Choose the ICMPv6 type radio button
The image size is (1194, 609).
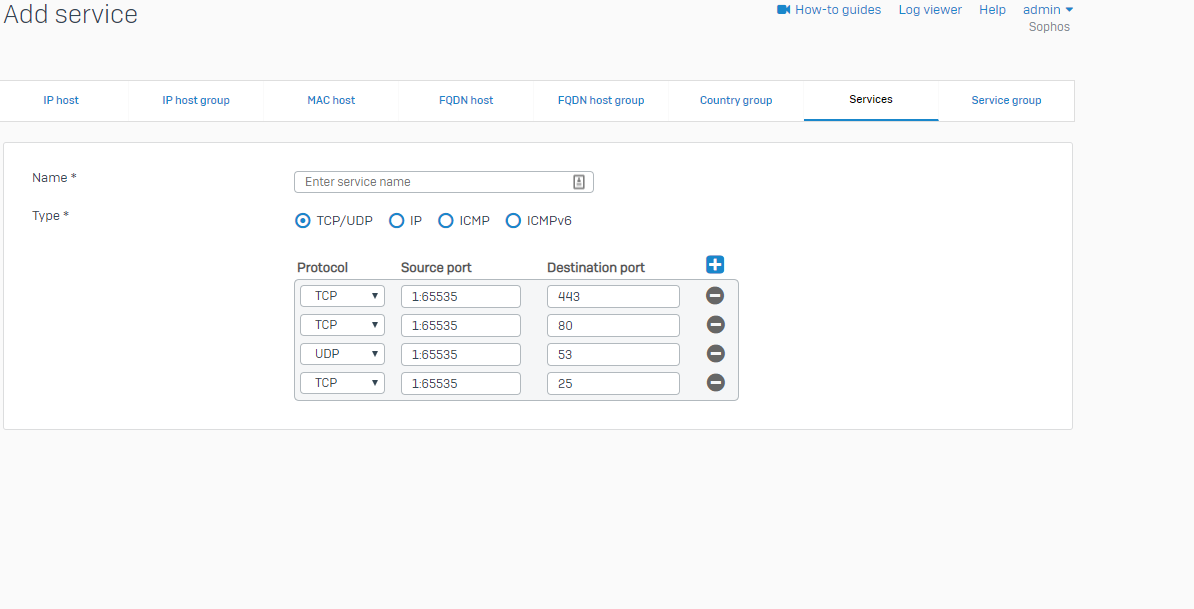click(513, 221)
